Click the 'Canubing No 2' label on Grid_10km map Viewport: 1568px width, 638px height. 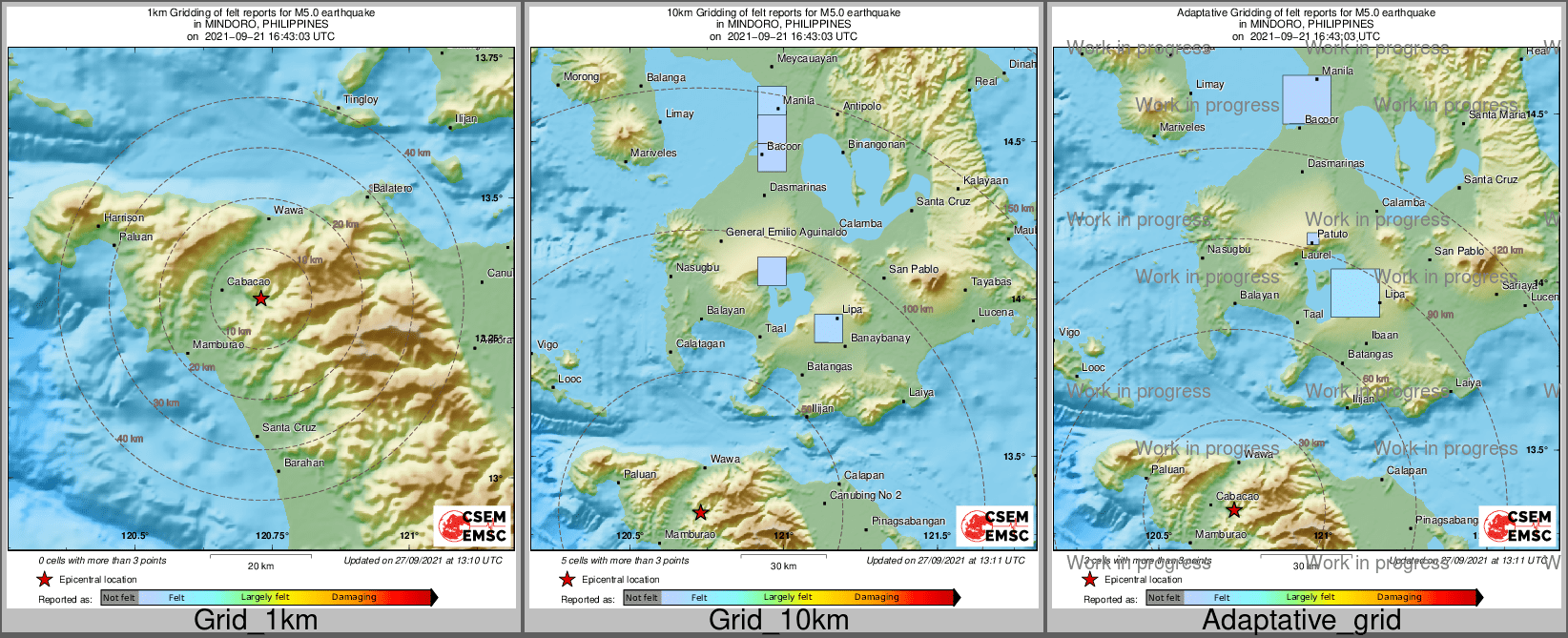865,495
